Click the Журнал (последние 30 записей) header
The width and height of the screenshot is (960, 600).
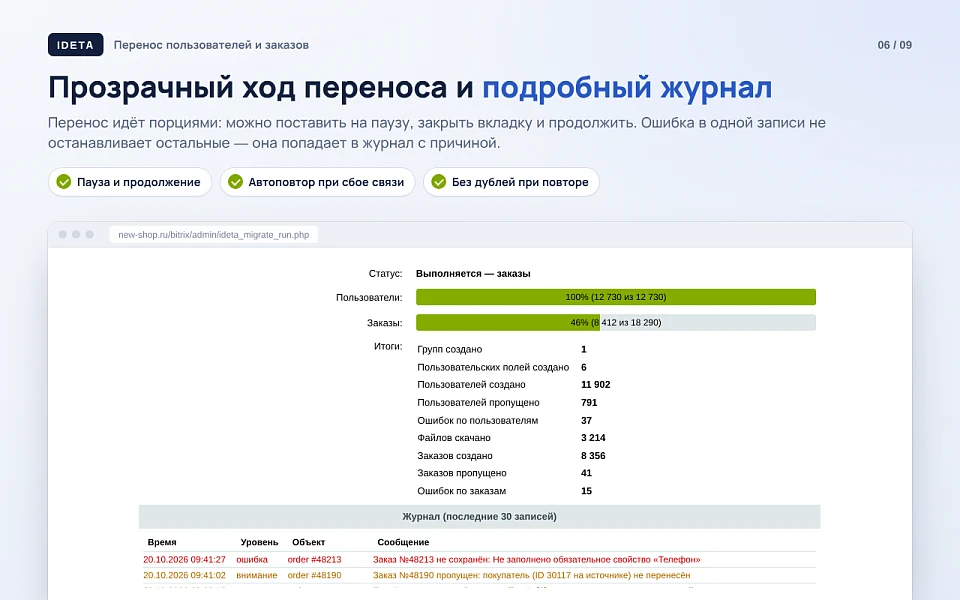(479, 517)
